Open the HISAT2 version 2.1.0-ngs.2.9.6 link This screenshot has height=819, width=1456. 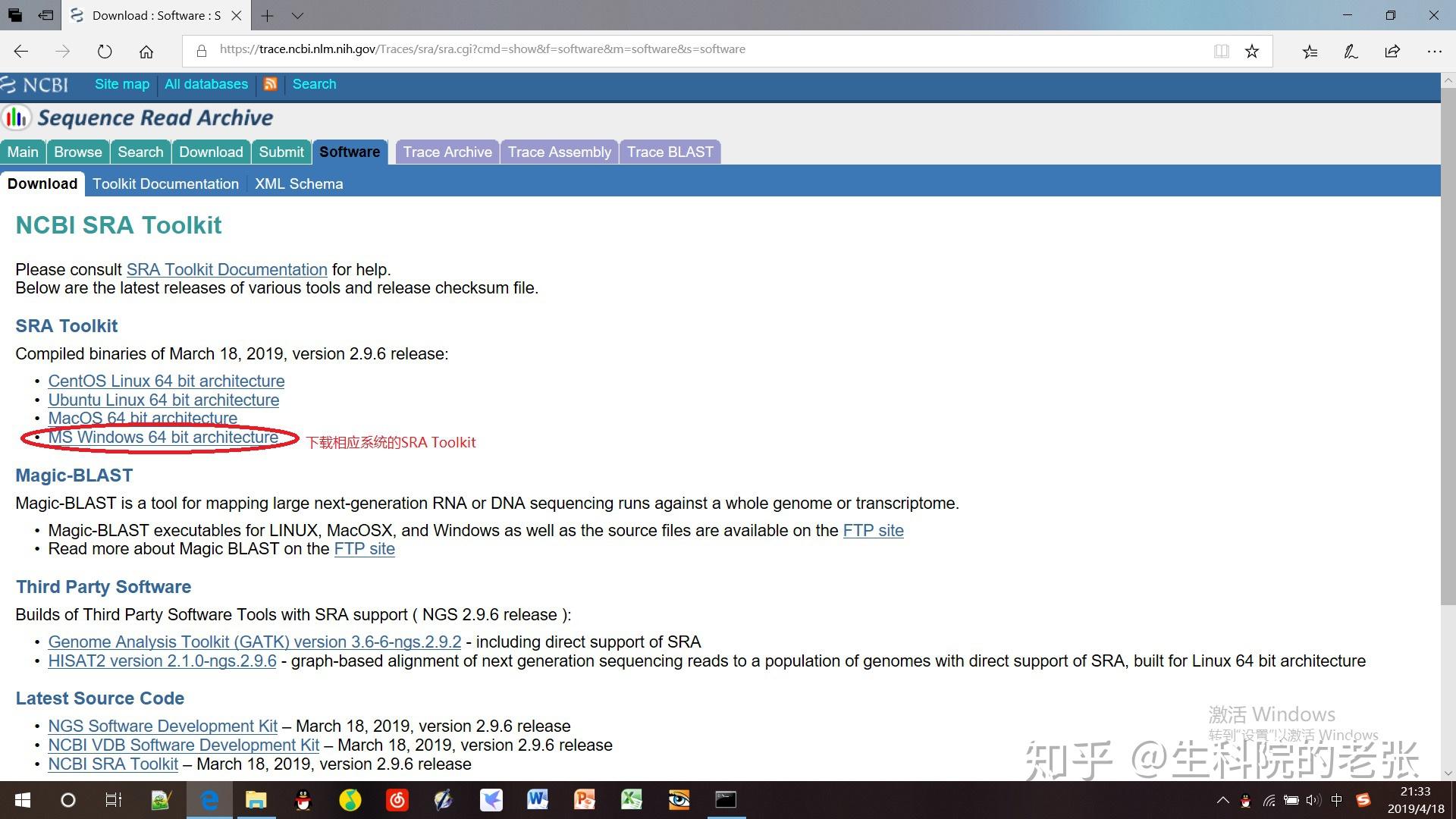162,661
